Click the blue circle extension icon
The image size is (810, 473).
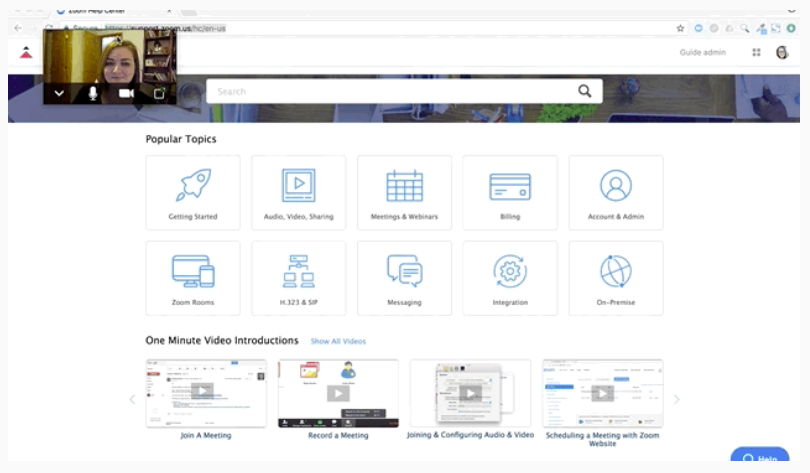coord(698,28)
